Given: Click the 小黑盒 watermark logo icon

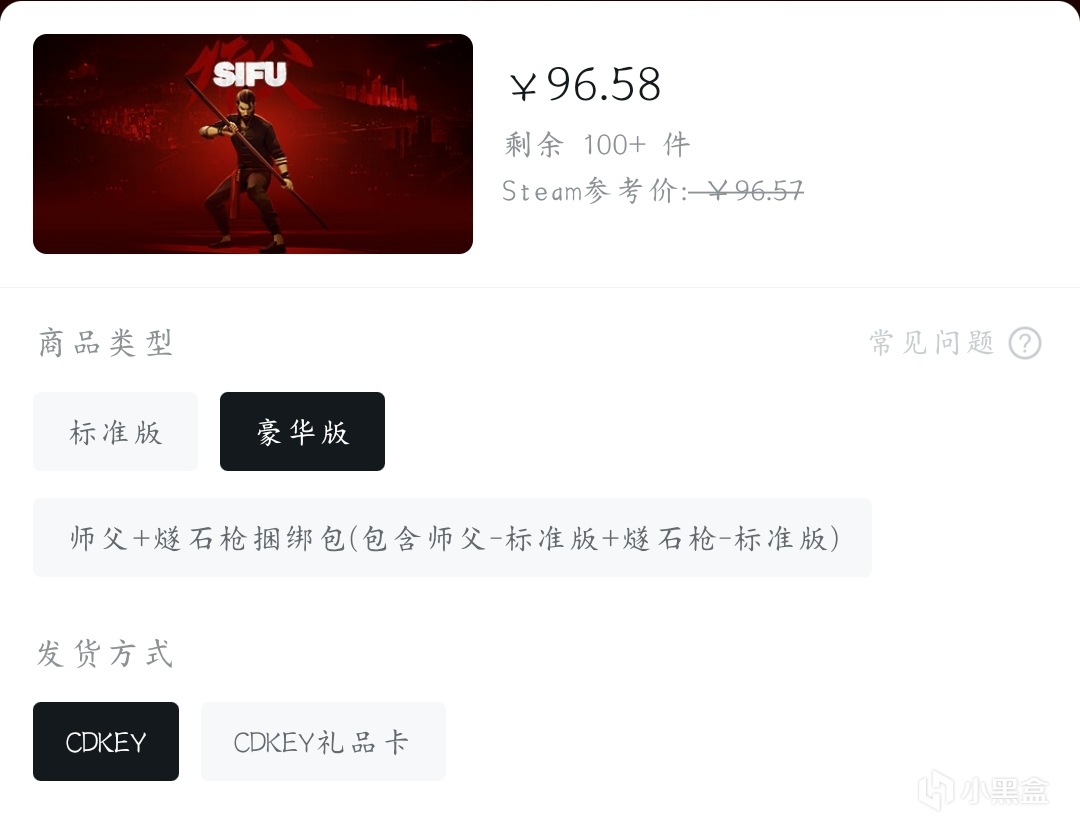Looking at the screenshot, I should click(x=937, y=789).
